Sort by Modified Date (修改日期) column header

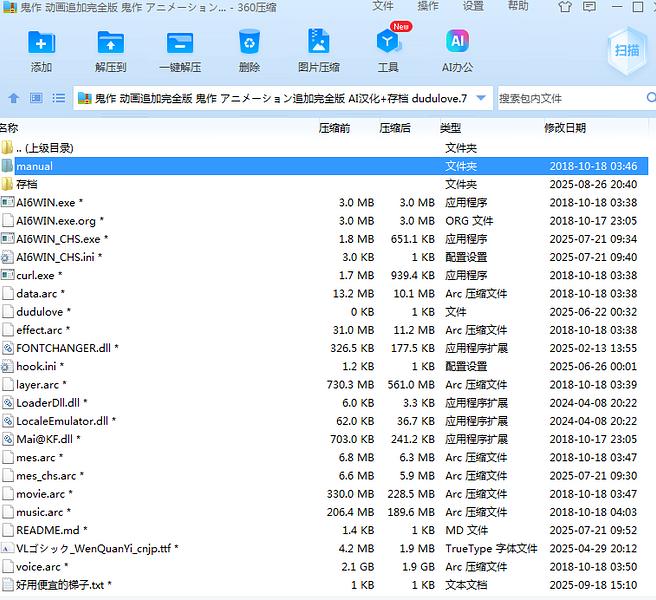click(565, 129)
